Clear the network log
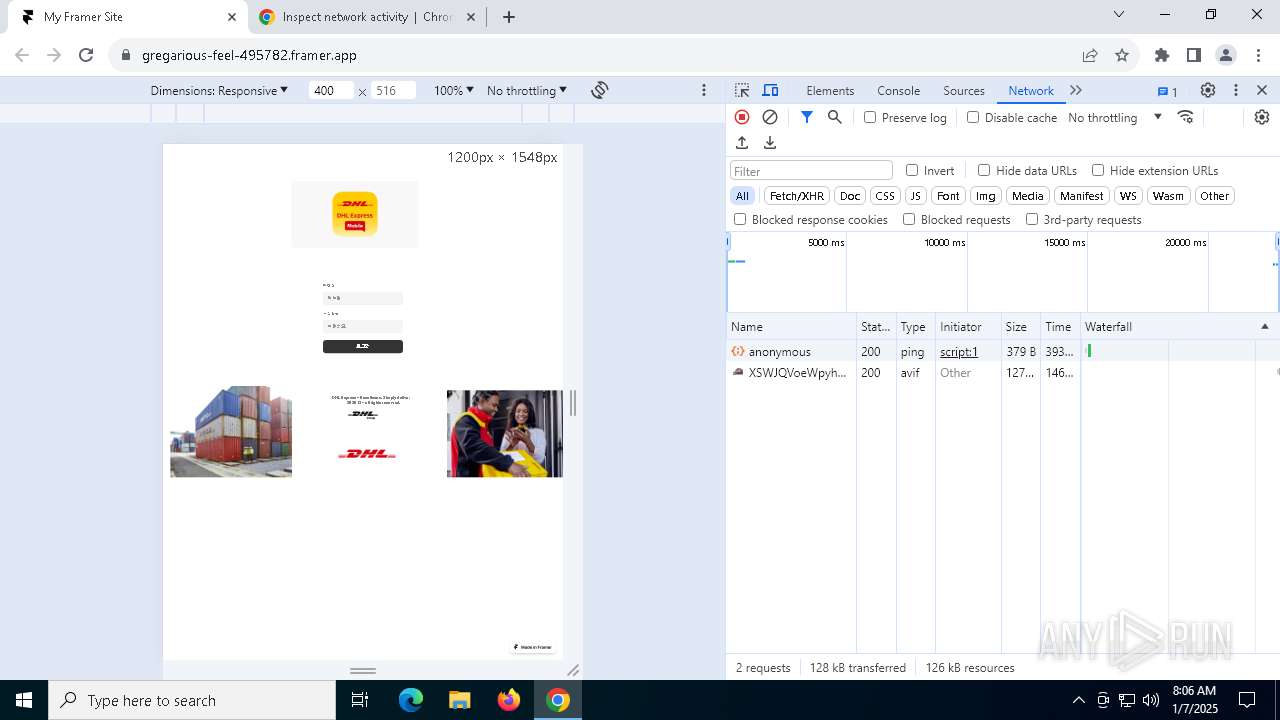1280x720 pixels. tap(770, 117)
